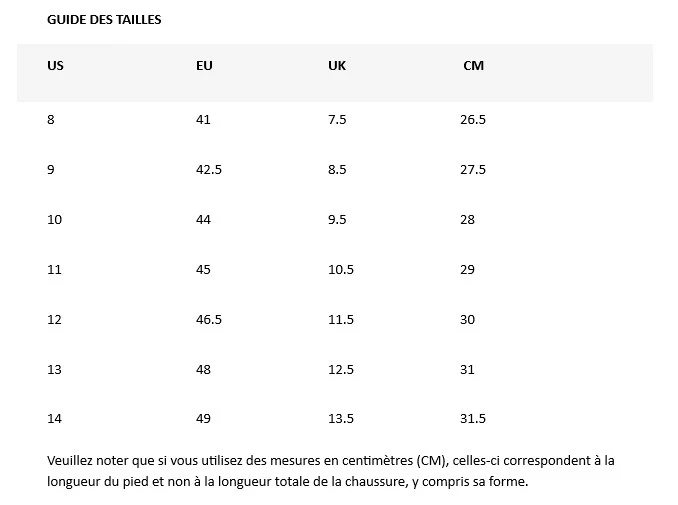The width and height of the screenshot is (678, 505).
Task: Click the US column header
Action: coord(55,66)
